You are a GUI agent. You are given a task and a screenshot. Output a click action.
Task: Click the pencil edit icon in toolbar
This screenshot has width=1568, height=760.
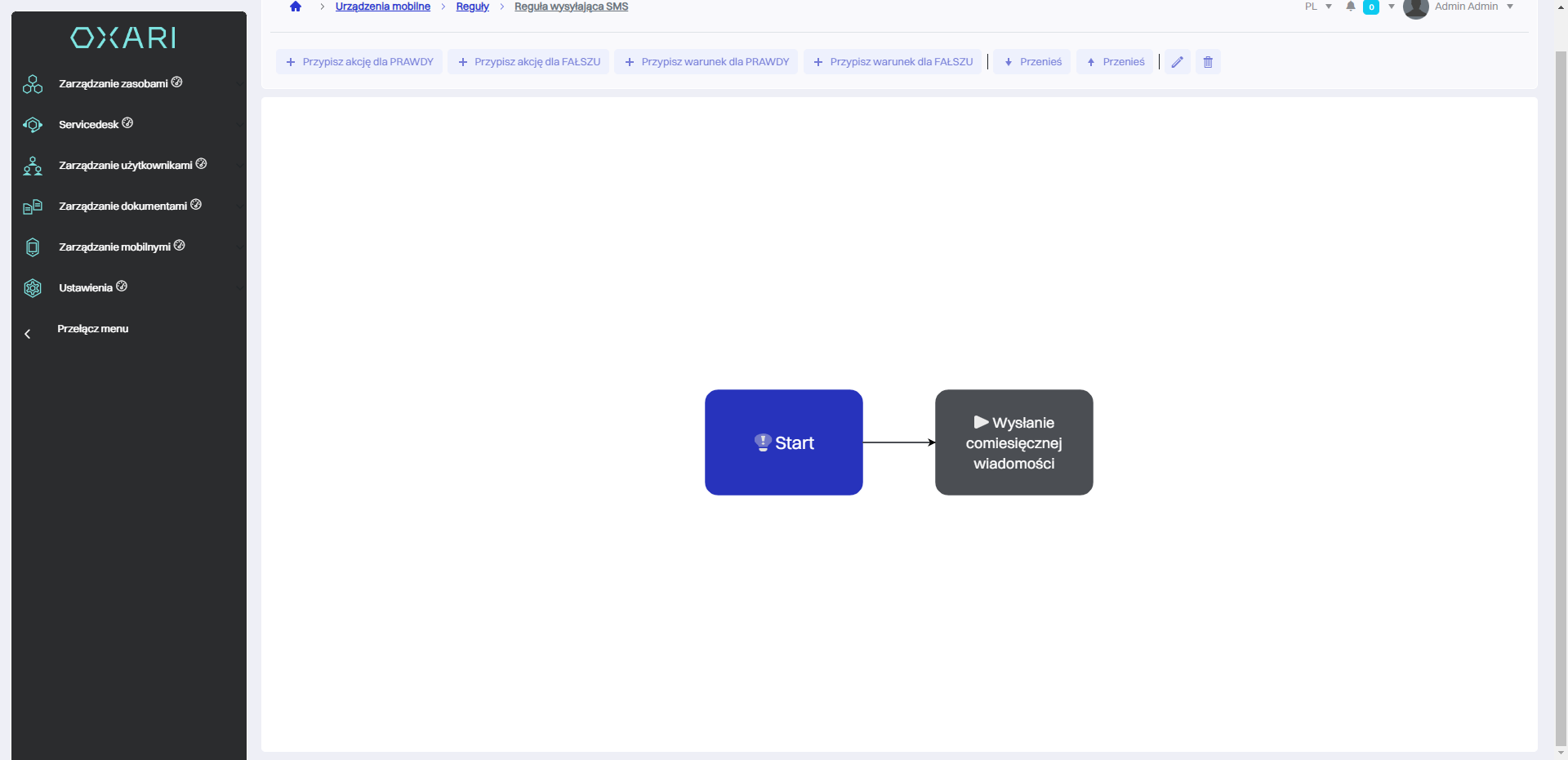pos(1177,62)
